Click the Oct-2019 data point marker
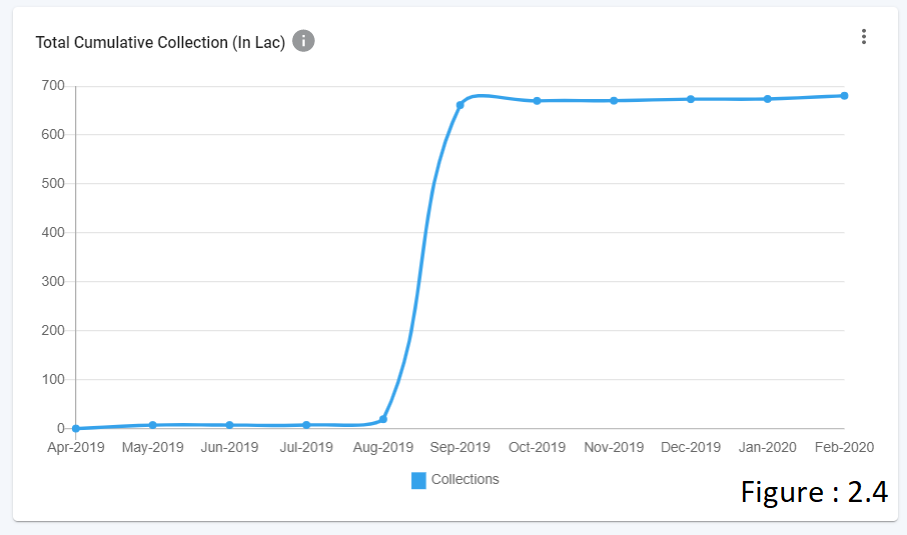Screen dimensions: 907x535 [x=537, y=101]
